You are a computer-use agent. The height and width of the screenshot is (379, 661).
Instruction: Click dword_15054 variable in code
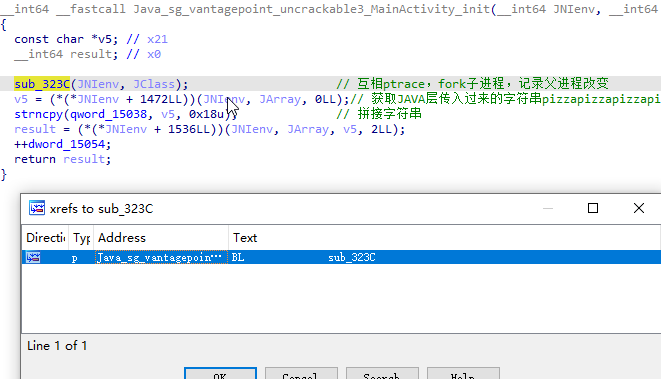point(66,144)
